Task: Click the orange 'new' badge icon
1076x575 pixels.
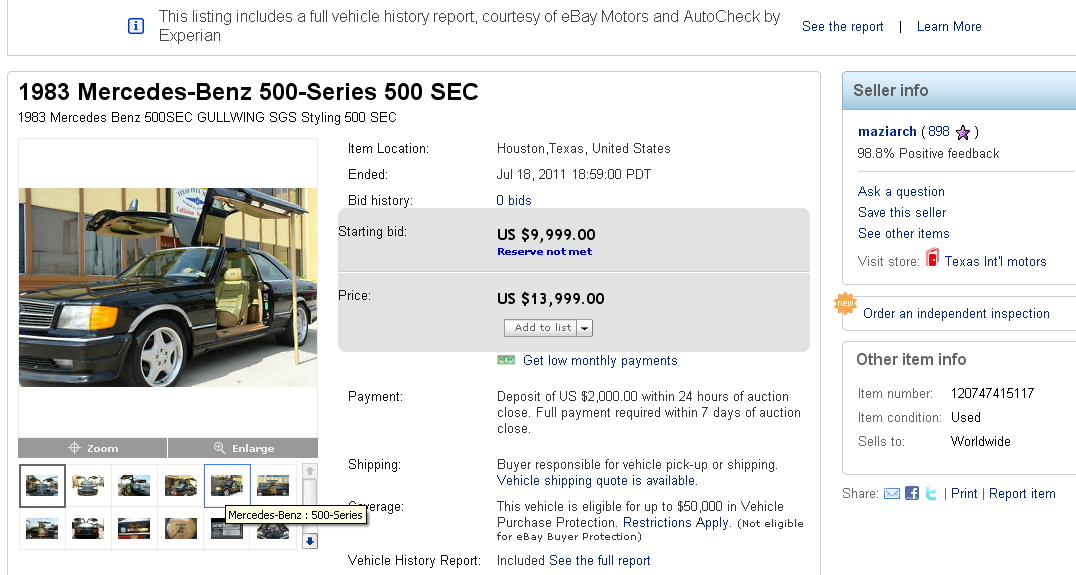Action: [846, 303]
